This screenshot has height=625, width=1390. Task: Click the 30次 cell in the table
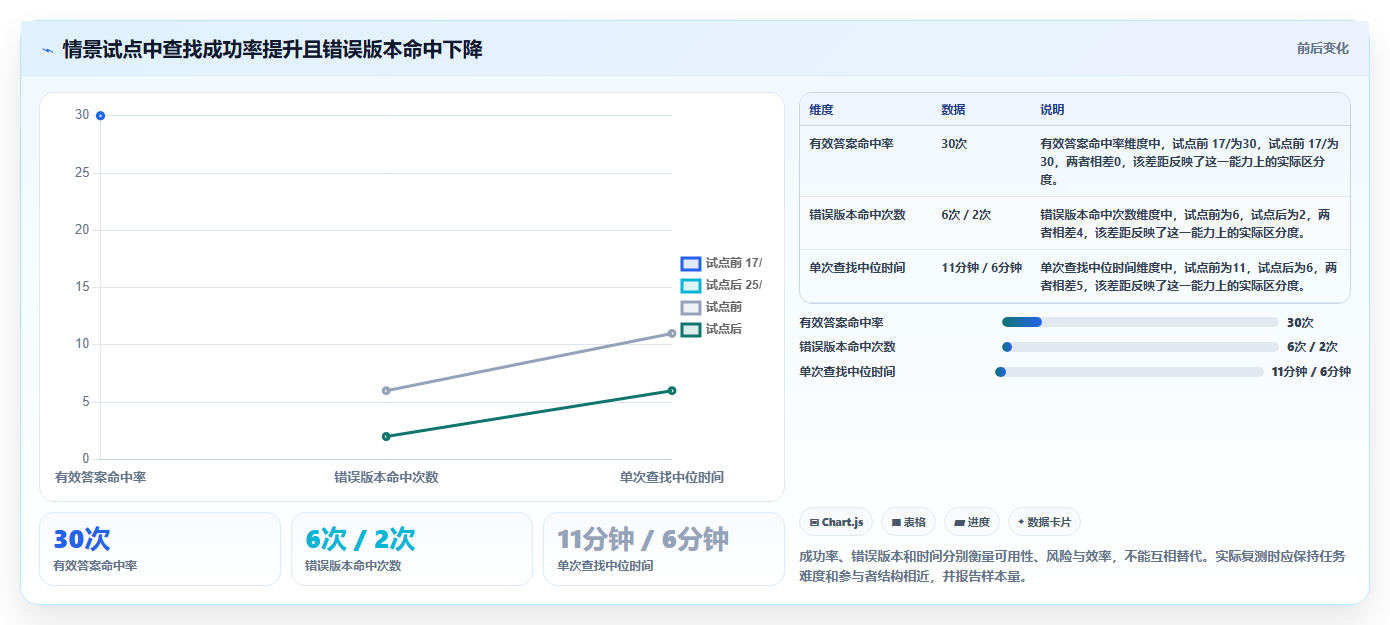click(x=954, y=144)
